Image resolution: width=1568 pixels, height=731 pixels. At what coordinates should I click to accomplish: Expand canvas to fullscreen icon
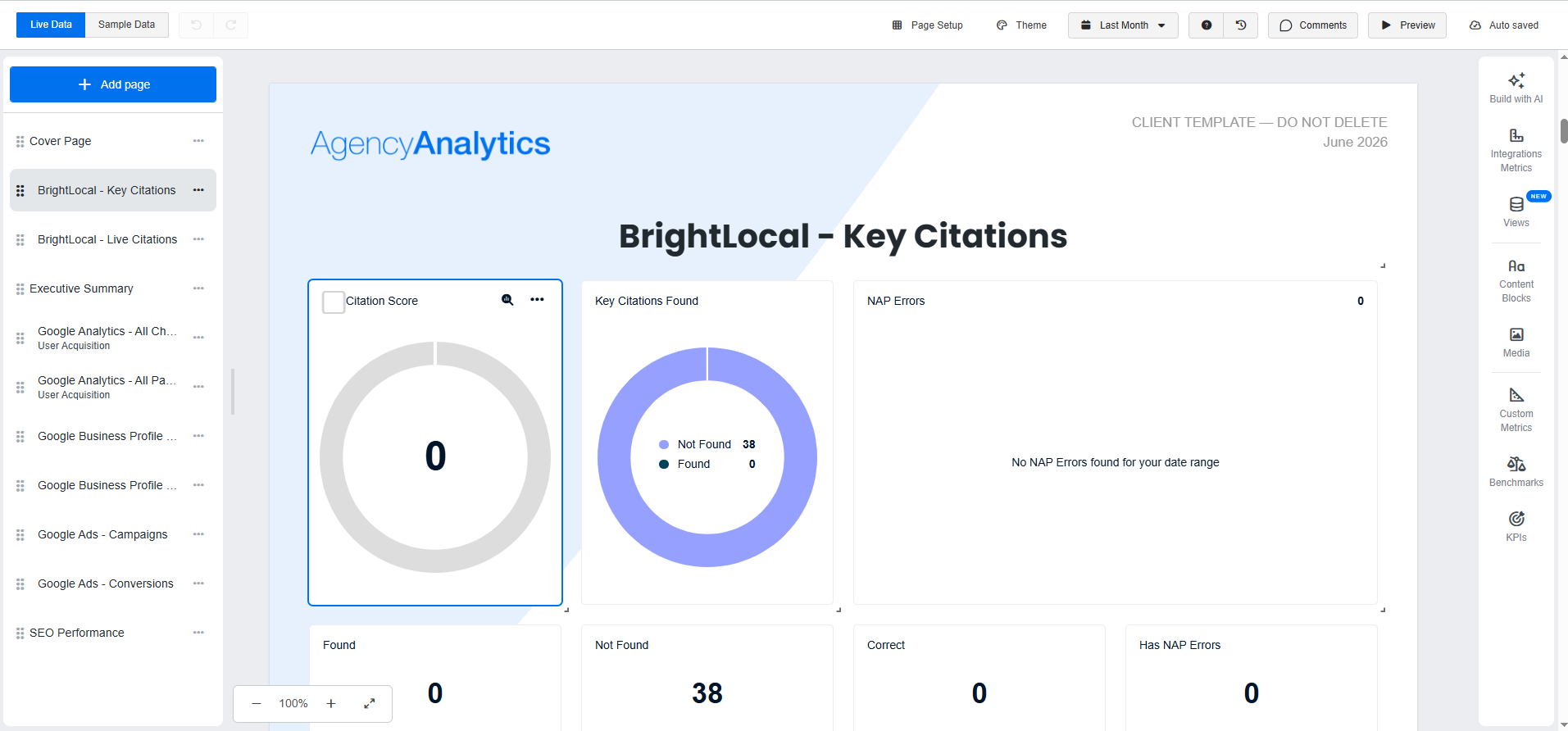[370, 704]
